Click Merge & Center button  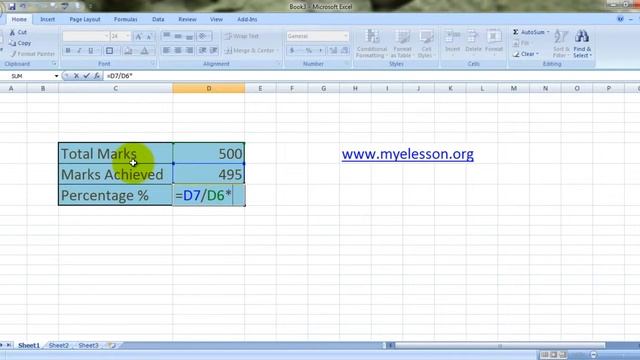click(252, 51)
